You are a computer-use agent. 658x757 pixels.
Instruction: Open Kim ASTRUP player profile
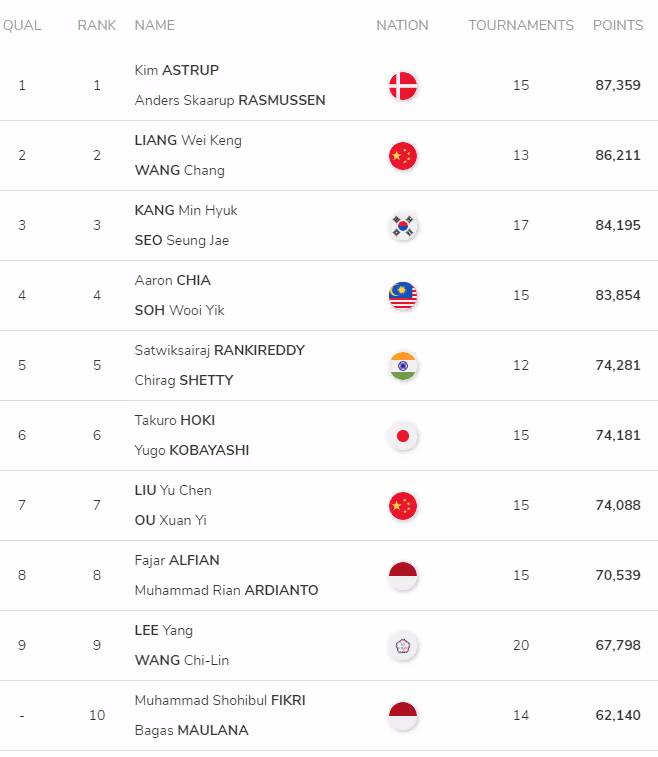tap(177, 70)
